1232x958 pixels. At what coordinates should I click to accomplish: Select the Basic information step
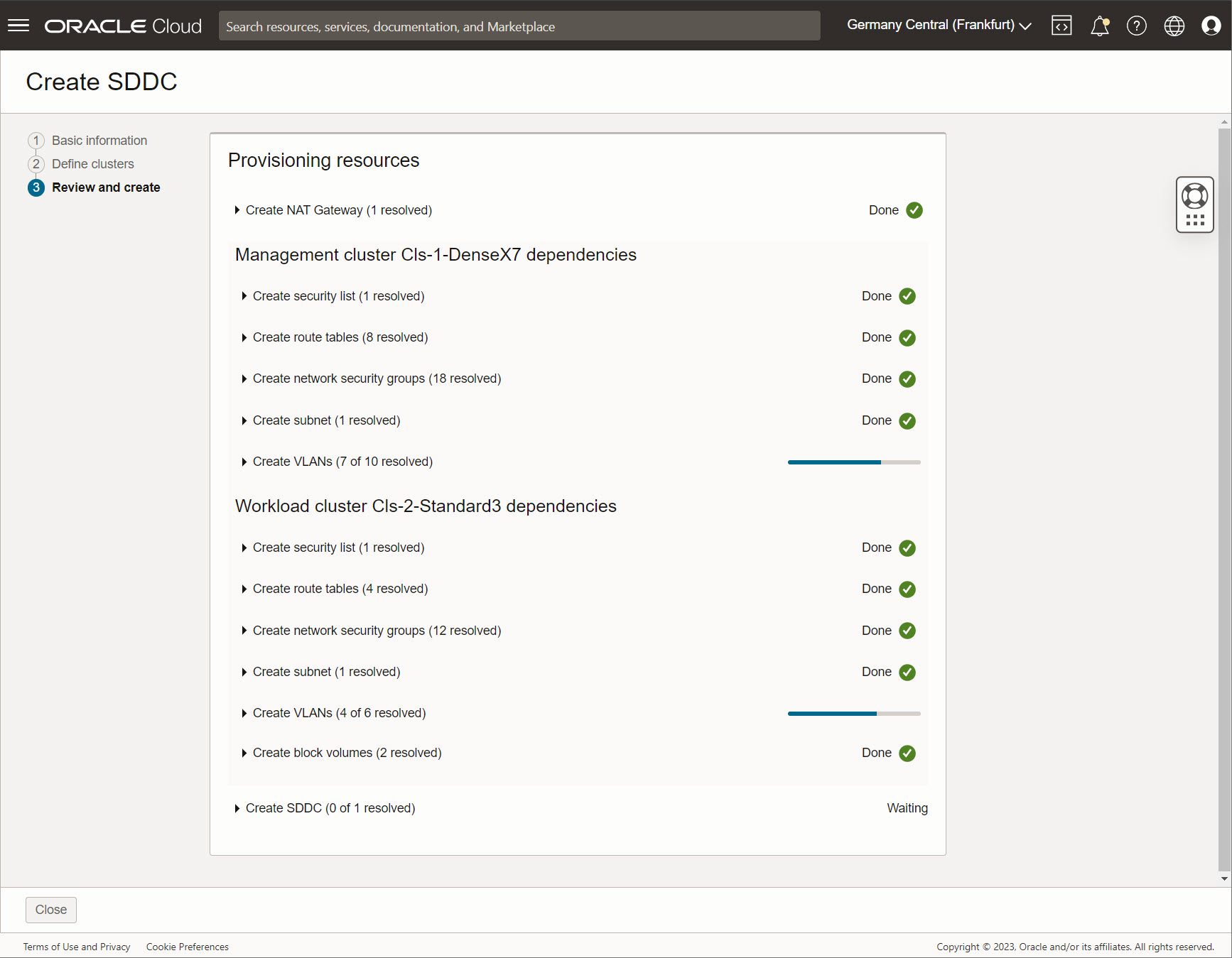[99, 140]
